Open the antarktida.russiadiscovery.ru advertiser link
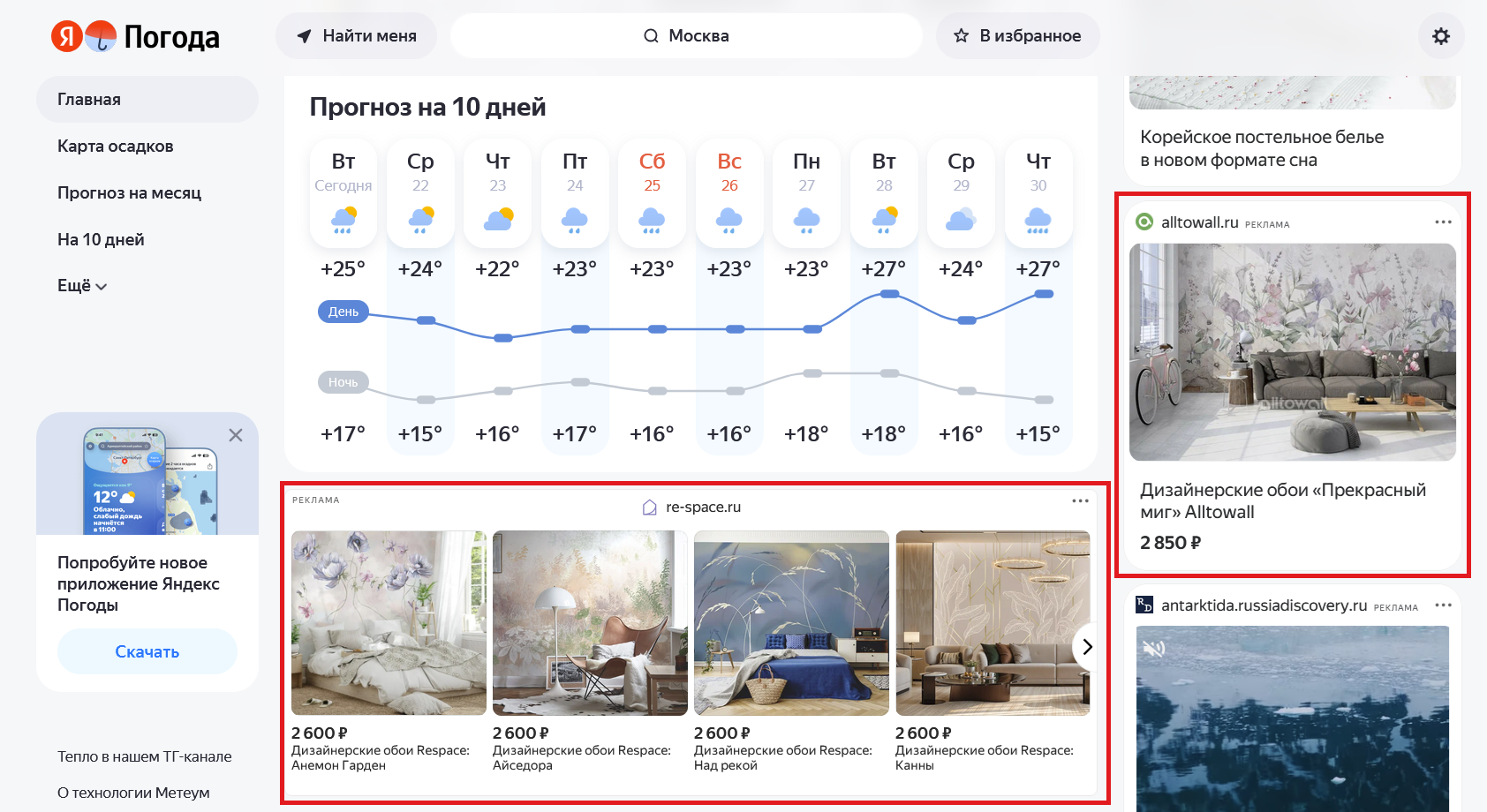 [1264, 605]
